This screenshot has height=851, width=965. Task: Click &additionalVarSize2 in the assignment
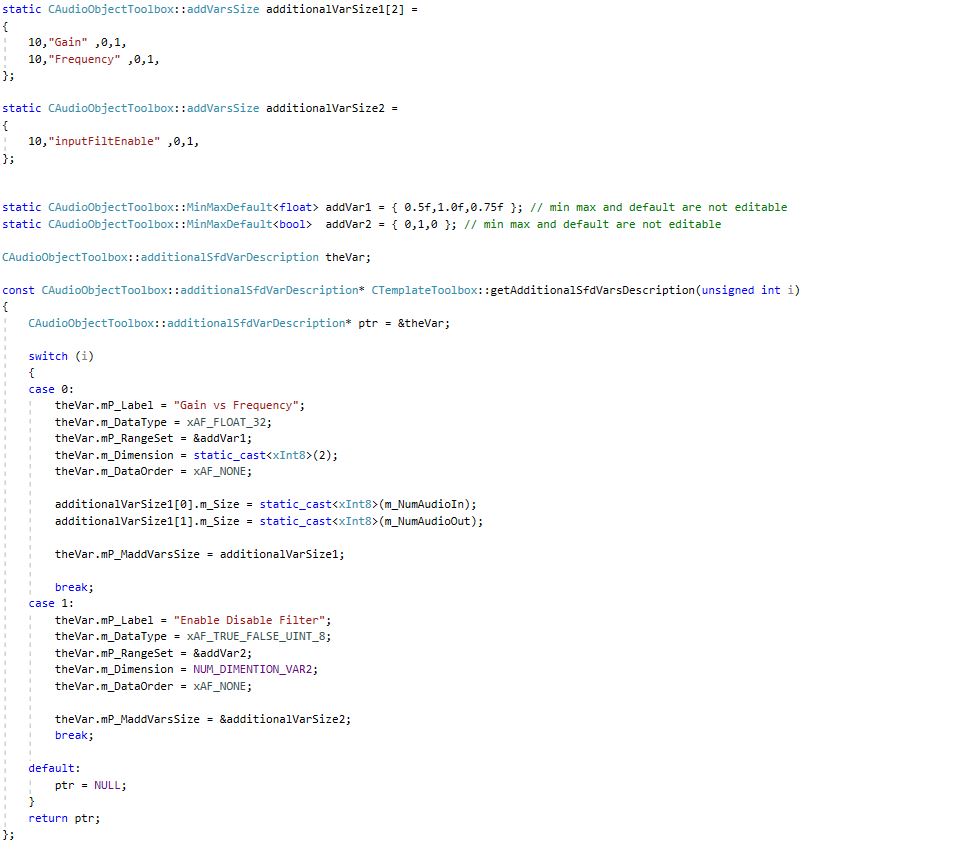(x=282, y=719)
